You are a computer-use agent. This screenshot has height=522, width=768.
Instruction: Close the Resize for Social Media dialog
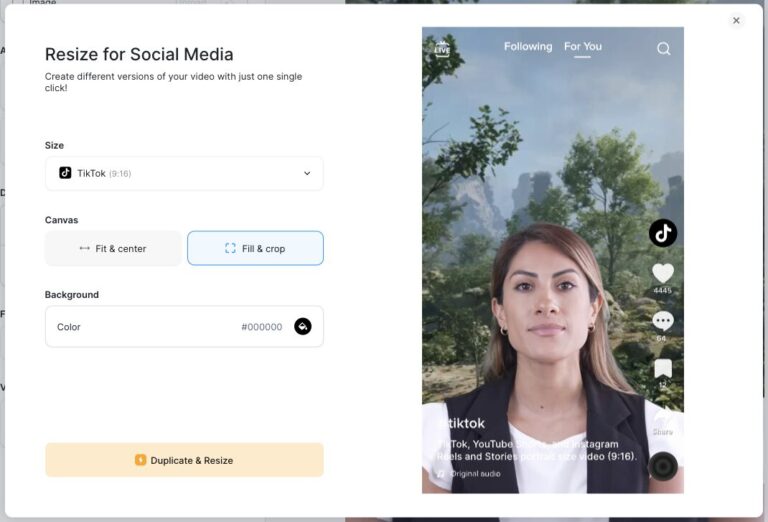coord(736,20)
